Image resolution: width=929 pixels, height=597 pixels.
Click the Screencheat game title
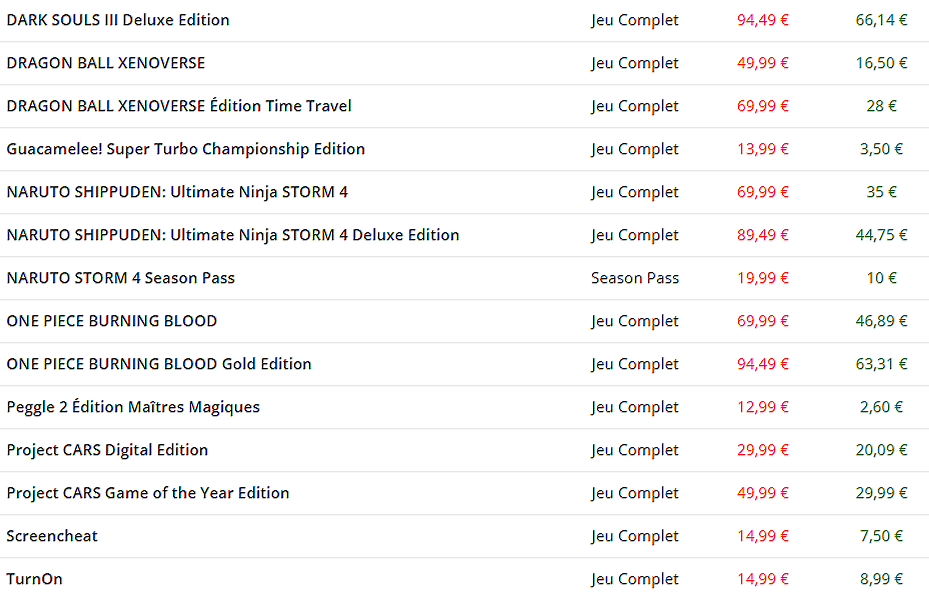point(52,536)
